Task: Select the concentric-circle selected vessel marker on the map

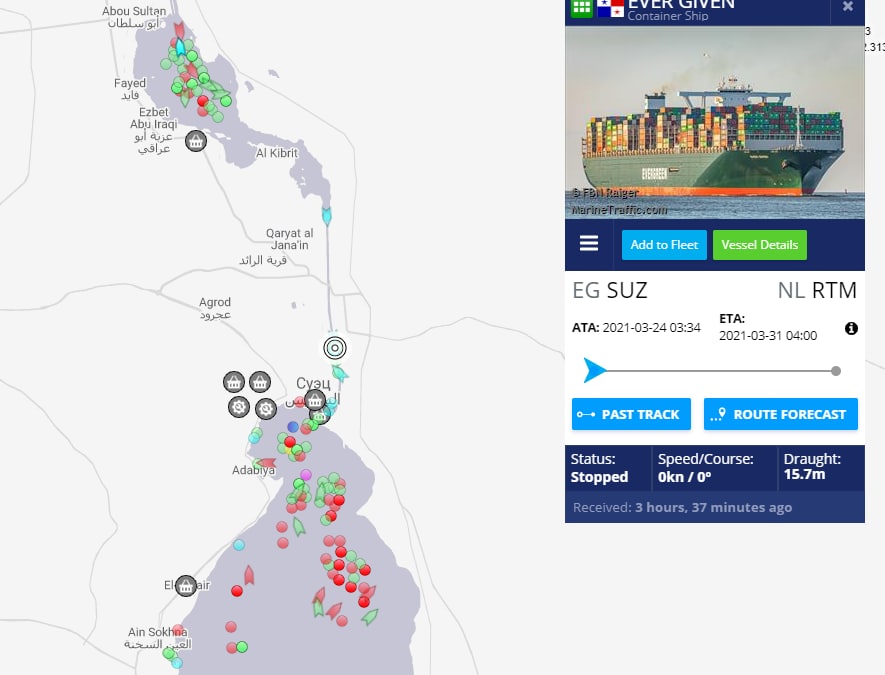Action: [335, 348]
